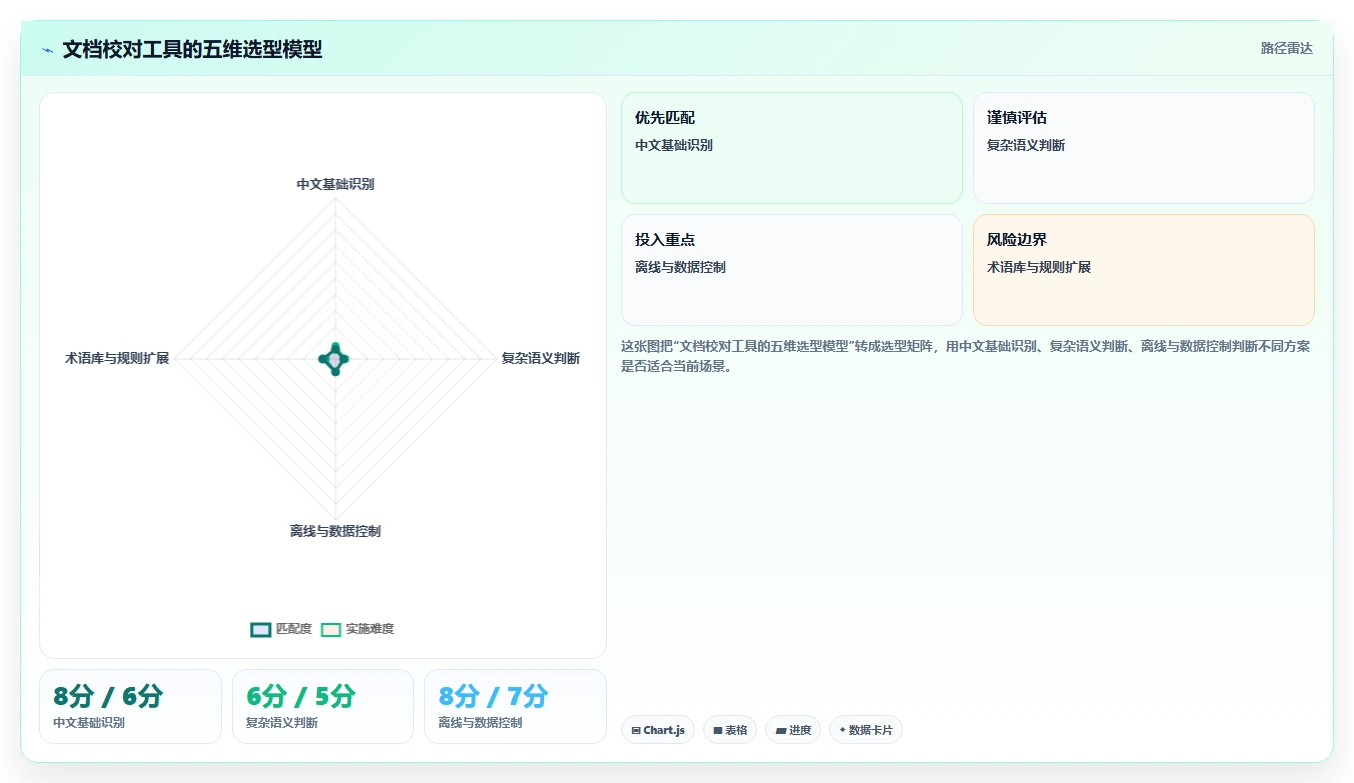This screenshot has height=783, width=1354.
Task: Open the 谨慎评估 card
Action: point(1143,148)
